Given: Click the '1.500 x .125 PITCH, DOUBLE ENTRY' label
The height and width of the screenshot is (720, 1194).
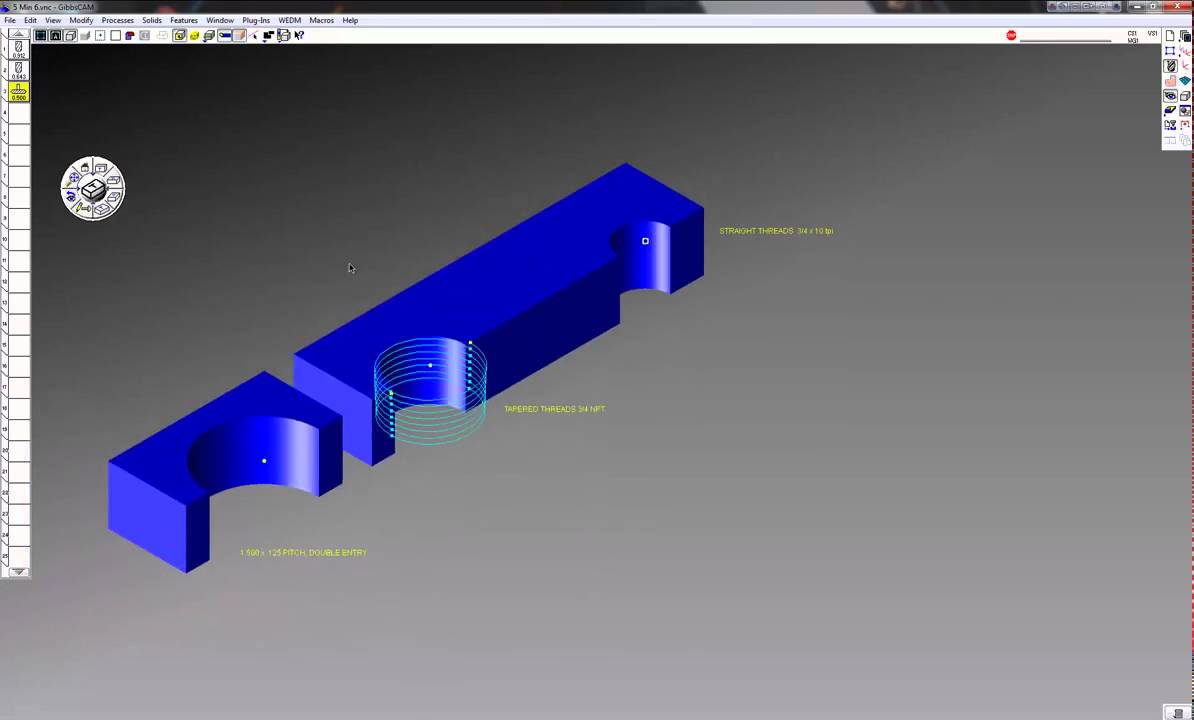Looking at the screenshot, I should pos(303,553).
